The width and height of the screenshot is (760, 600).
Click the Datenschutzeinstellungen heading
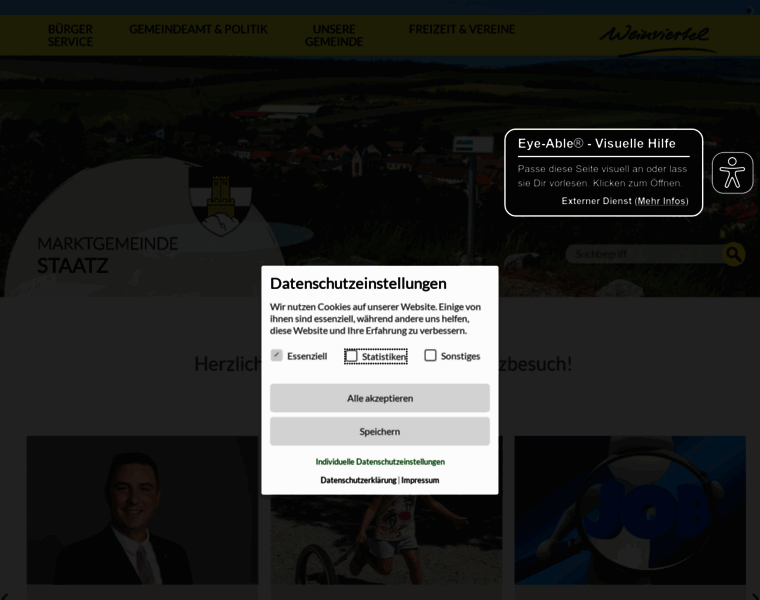point(358,284)
